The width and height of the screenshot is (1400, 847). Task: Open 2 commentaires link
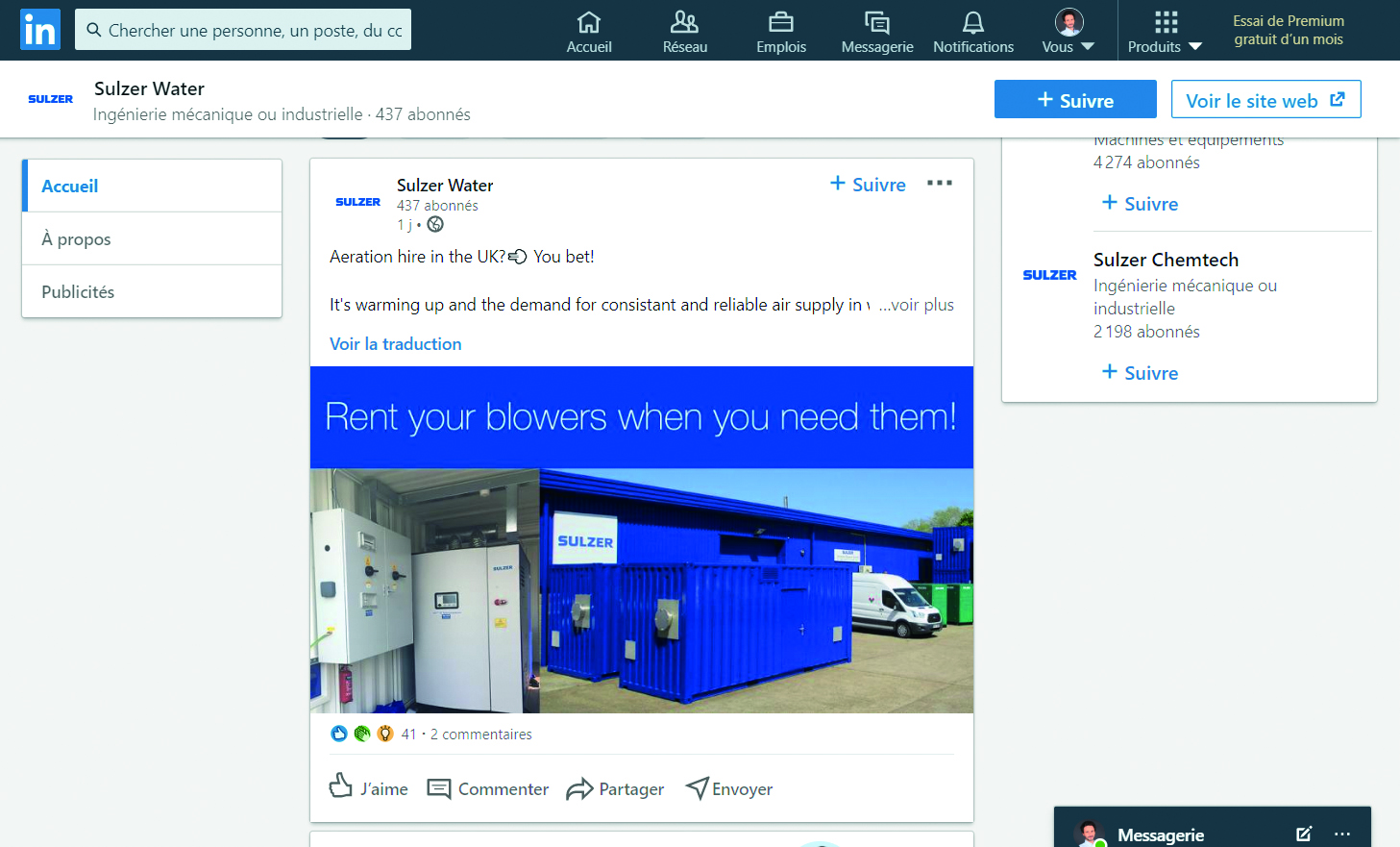click(481, 734)
